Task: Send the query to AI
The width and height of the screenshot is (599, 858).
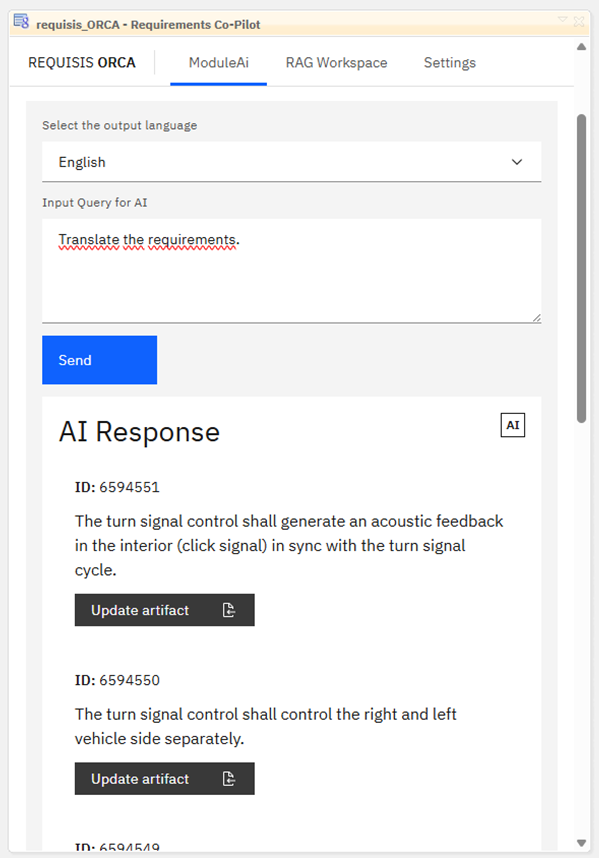Action: pos(100,360)
